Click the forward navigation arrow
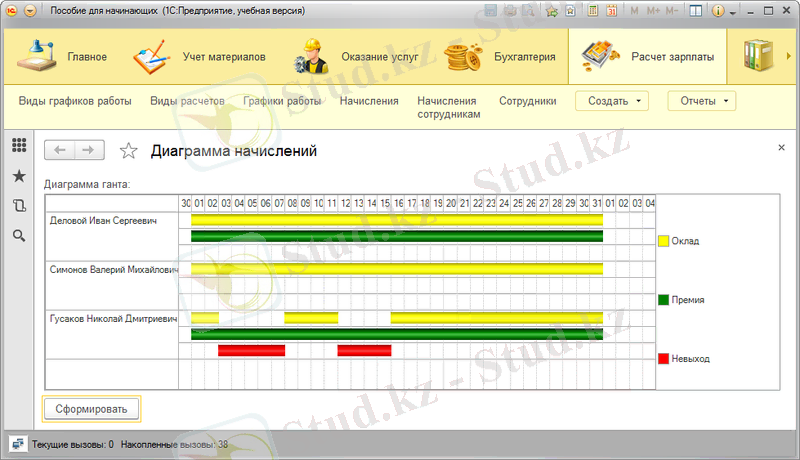The height and width of the screenshot is (460, 800). tap(89, 150)
